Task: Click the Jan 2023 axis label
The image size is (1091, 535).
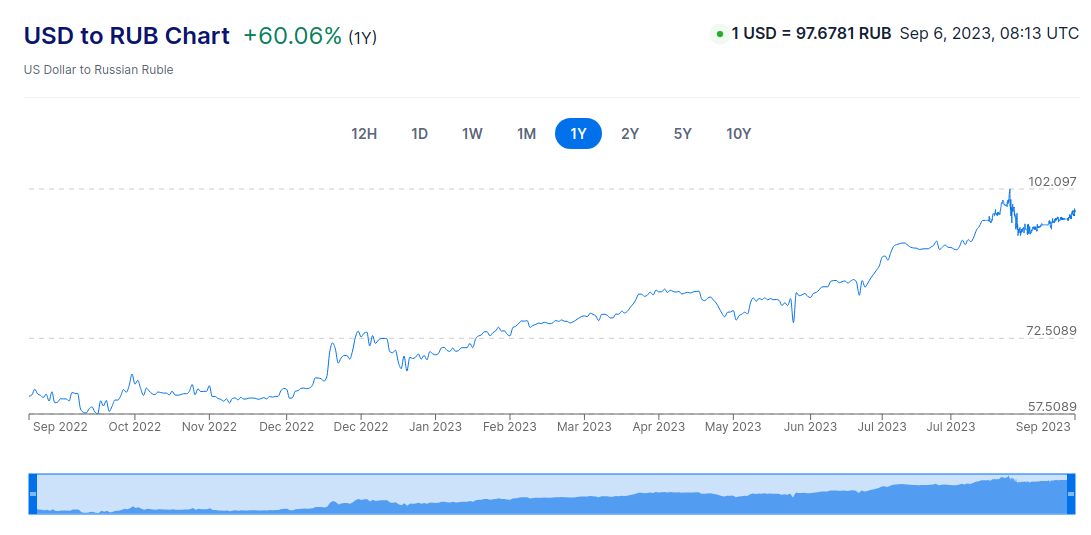Action: [435, 427]
